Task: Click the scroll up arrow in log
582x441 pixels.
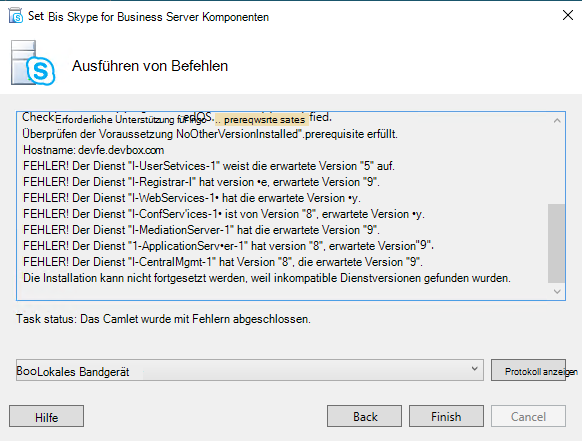Action: 557,120
